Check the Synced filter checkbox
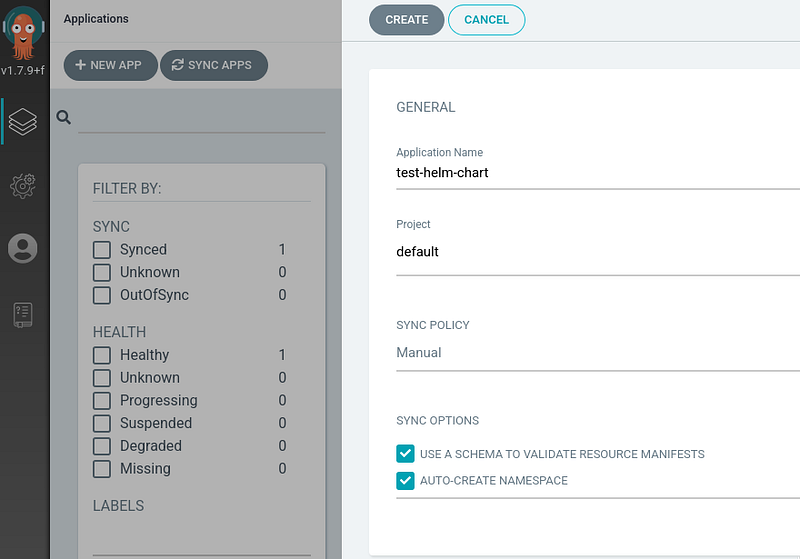Screen dimensions: 800x559 tap(102, 250)
